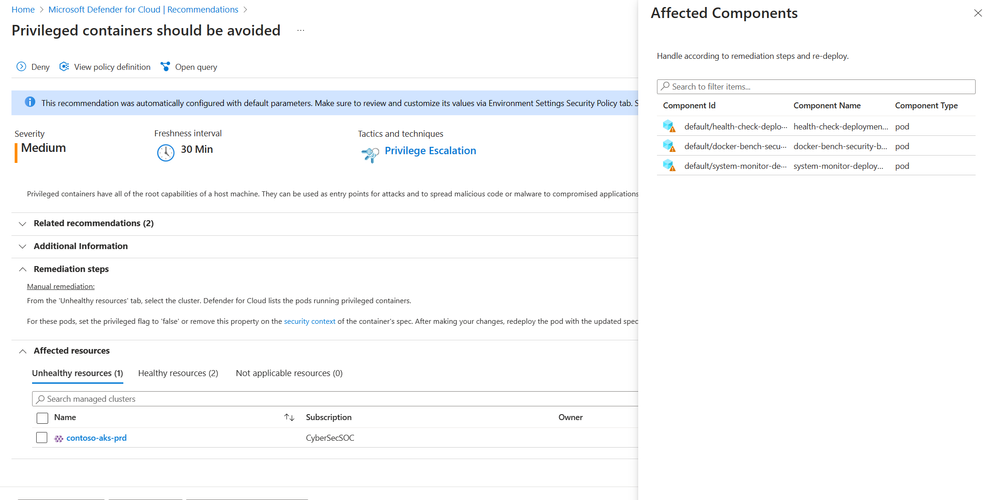
Task: Click the Freshness interval clock icon
Action: [166, 153]
